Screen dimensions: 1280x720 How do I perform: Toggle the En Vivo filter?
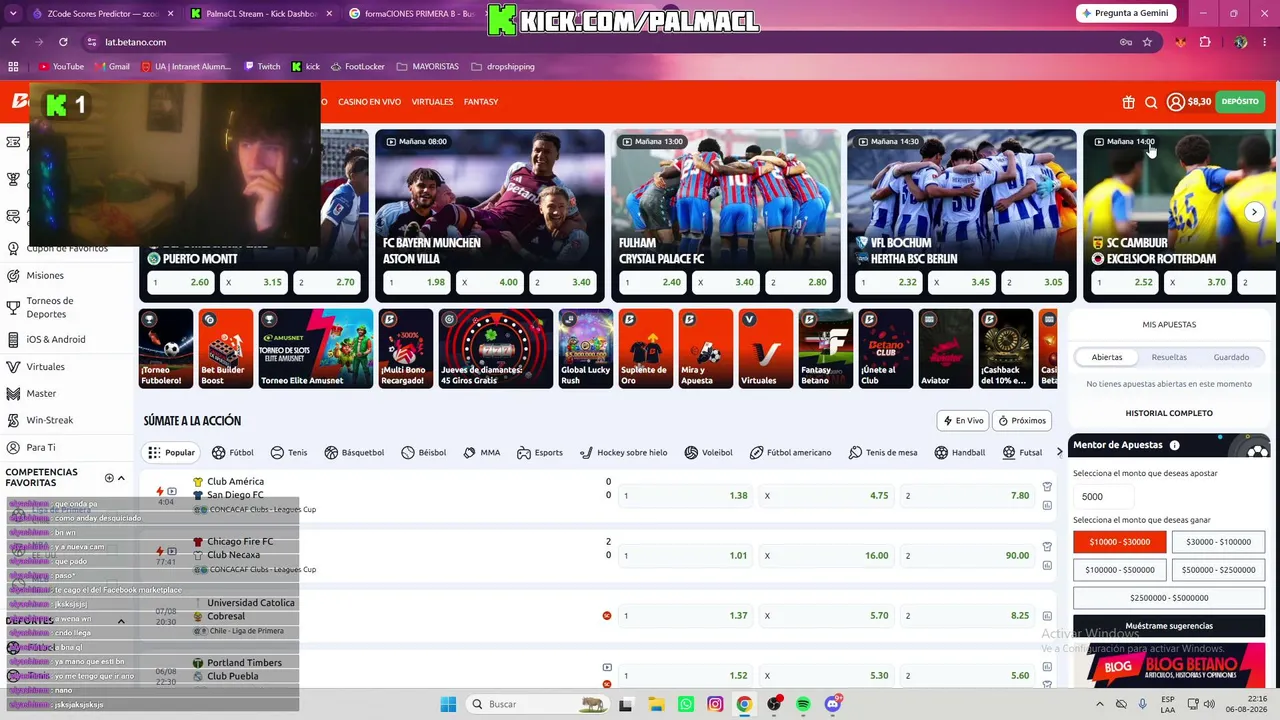(x=962, y=421)
